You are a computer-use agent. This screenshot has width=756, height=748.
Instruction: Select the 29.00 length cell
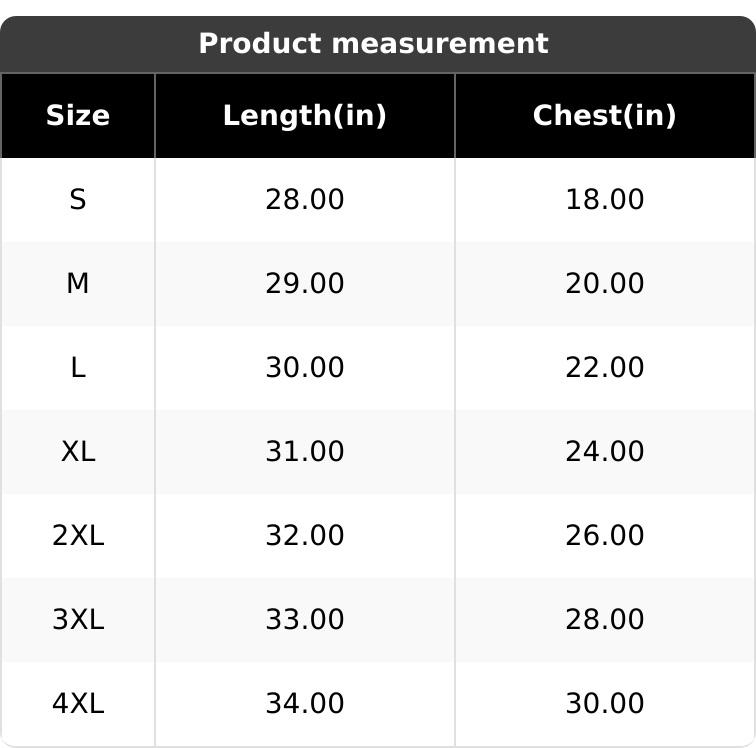pyautogui.click(x=304, y=284)
